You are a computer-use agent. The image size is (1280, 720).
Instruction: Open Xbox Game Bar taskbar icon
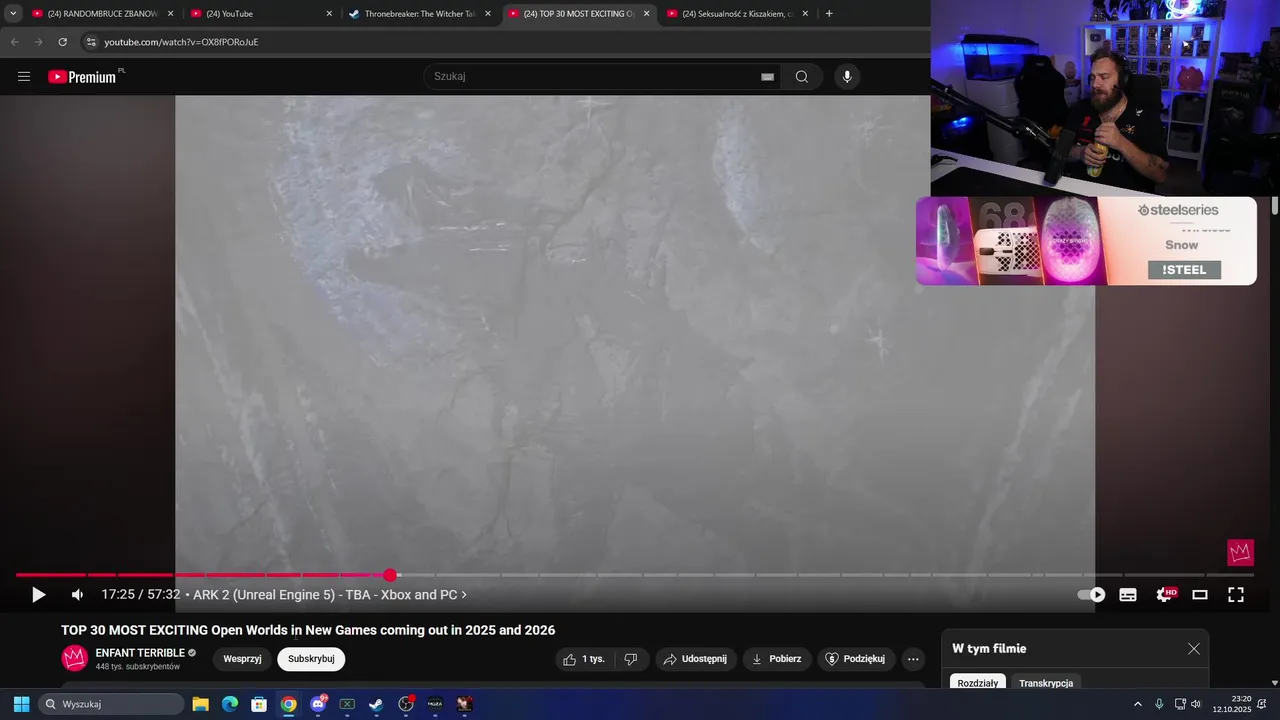tap(347, 704)
